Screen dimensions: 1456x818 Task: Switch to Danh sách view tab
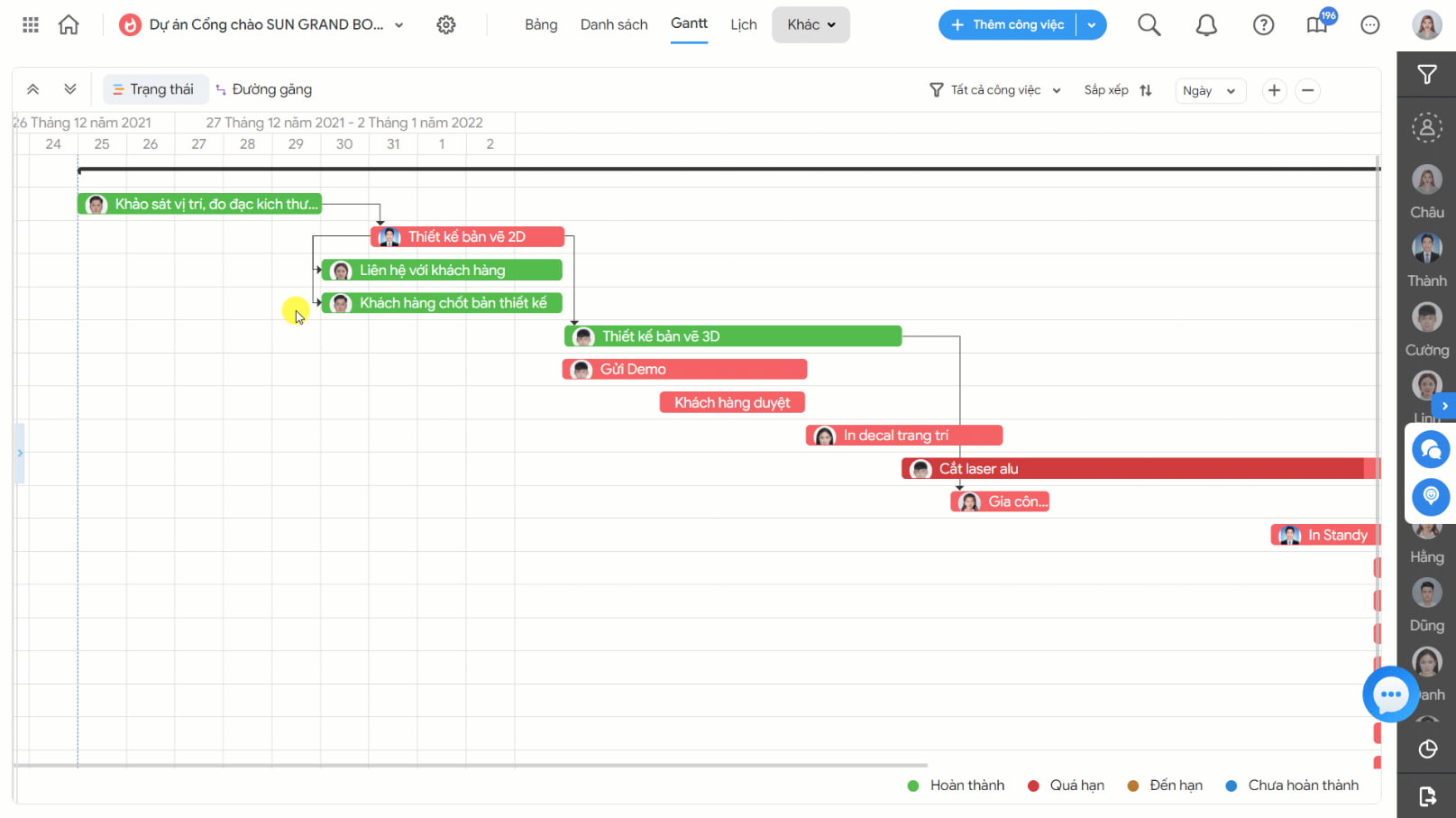[x=614, y=25]
